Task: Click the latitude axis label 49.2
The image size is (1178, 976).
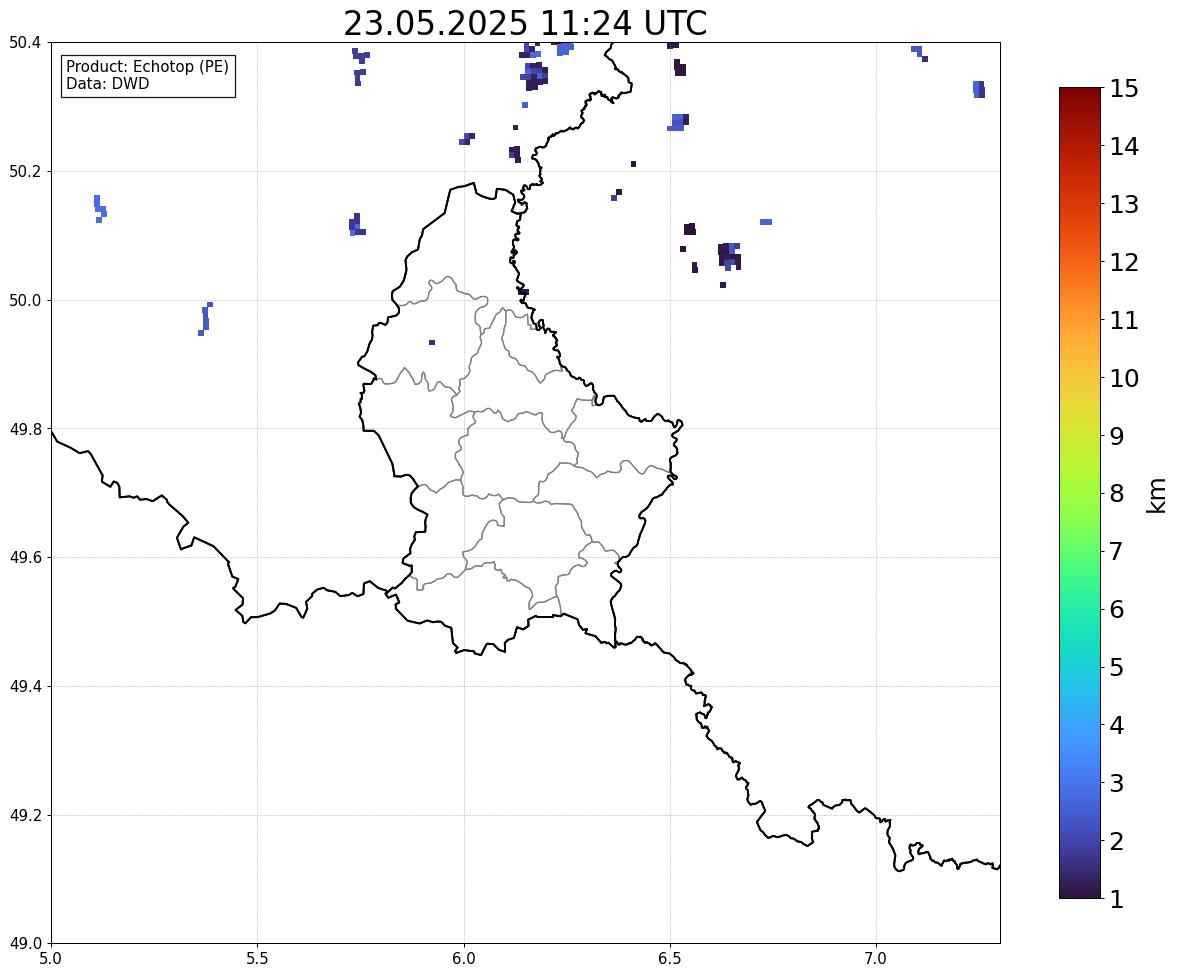Action: point(25,815)
